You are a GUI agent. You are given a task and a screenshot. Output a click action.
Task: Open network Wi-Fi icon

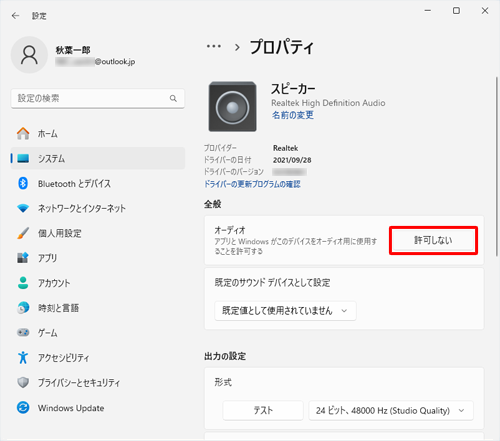23,208
